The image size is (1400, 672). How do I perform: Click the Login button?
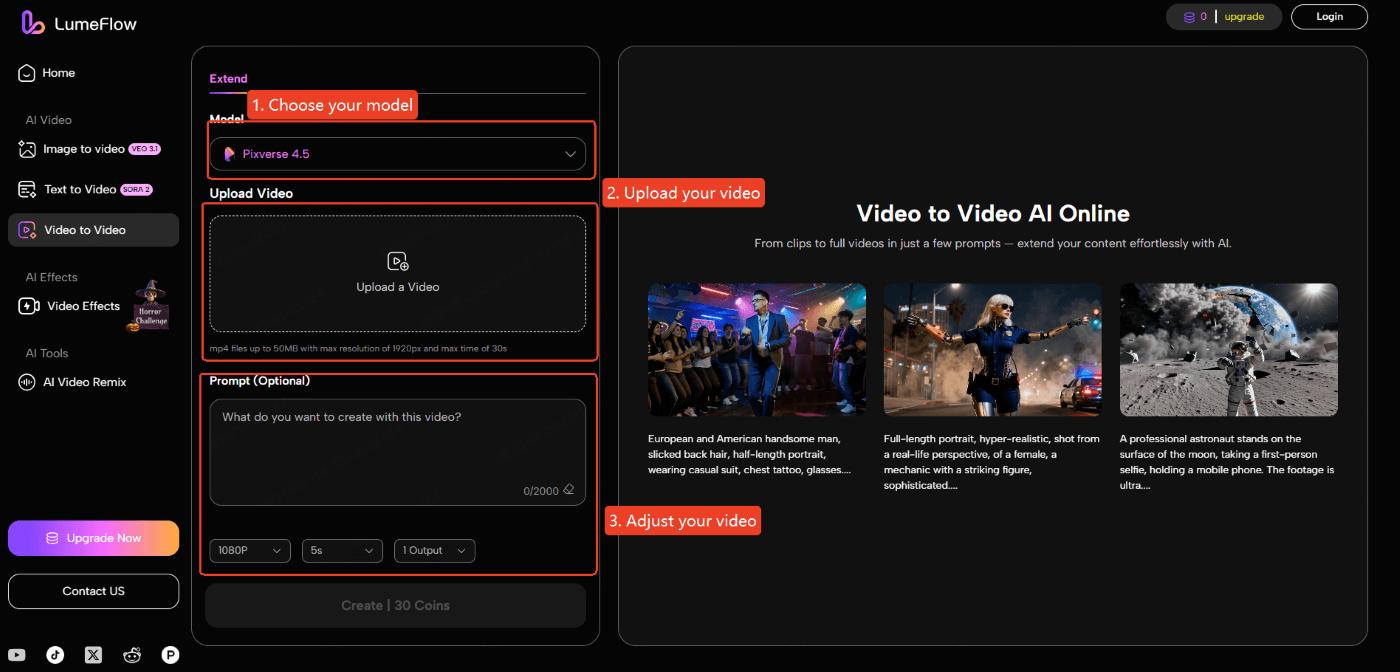[1329, 16]
